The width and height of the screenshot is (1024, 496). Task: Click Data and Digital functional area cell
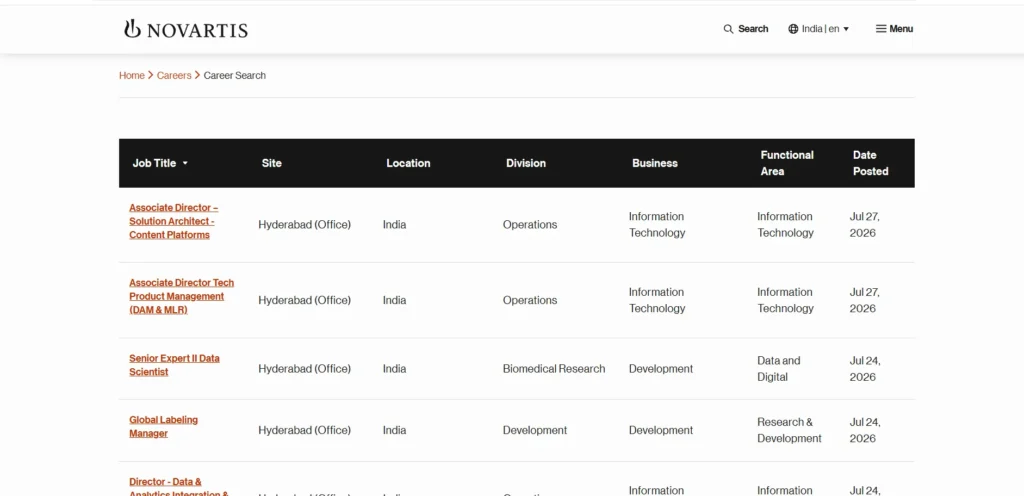pyautogui.click(x=778, y=369)
